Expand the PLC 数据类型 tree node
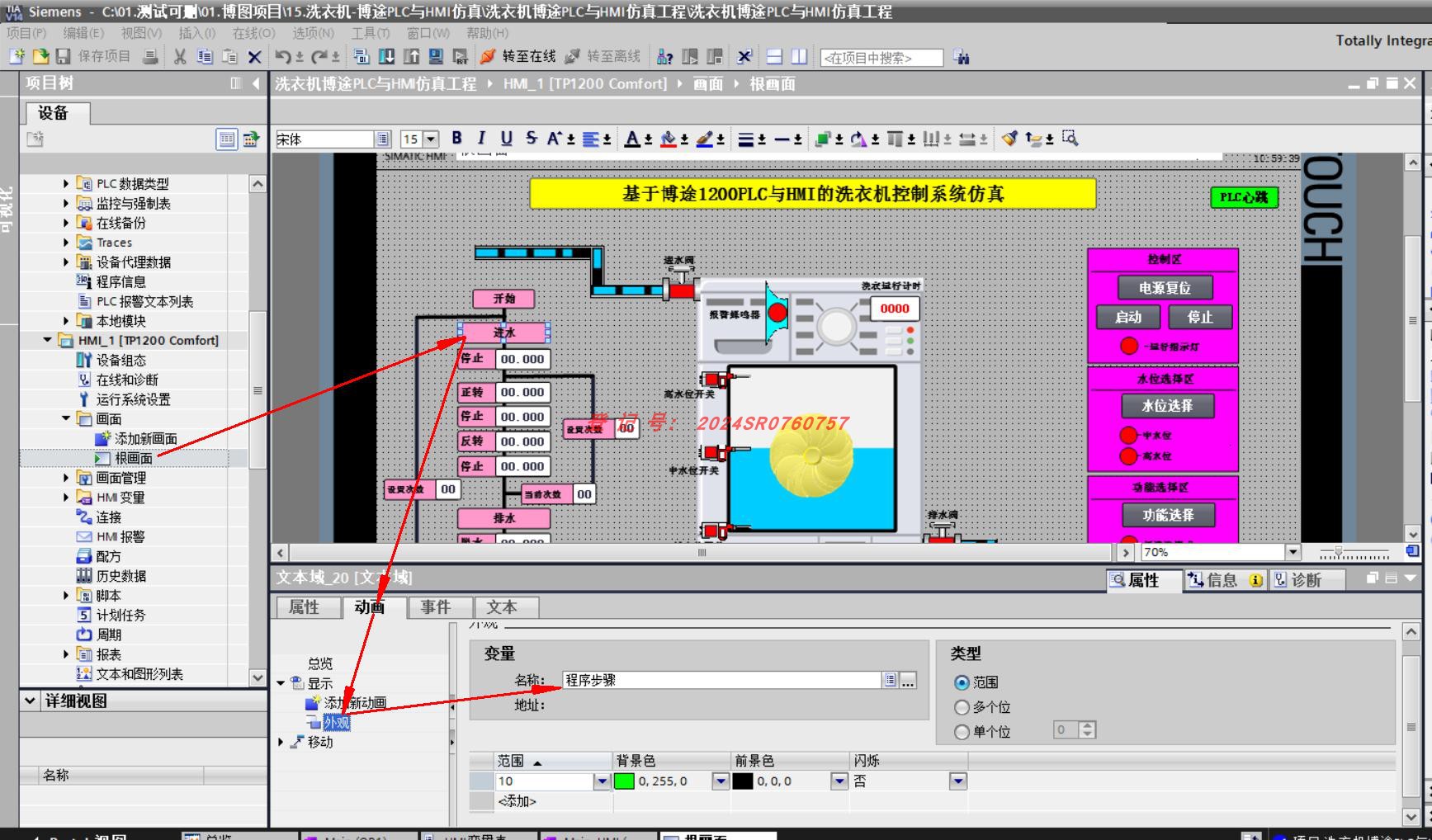Image resolution: width=1432 pixels, height=840 pixels. [x=66, y=184]
